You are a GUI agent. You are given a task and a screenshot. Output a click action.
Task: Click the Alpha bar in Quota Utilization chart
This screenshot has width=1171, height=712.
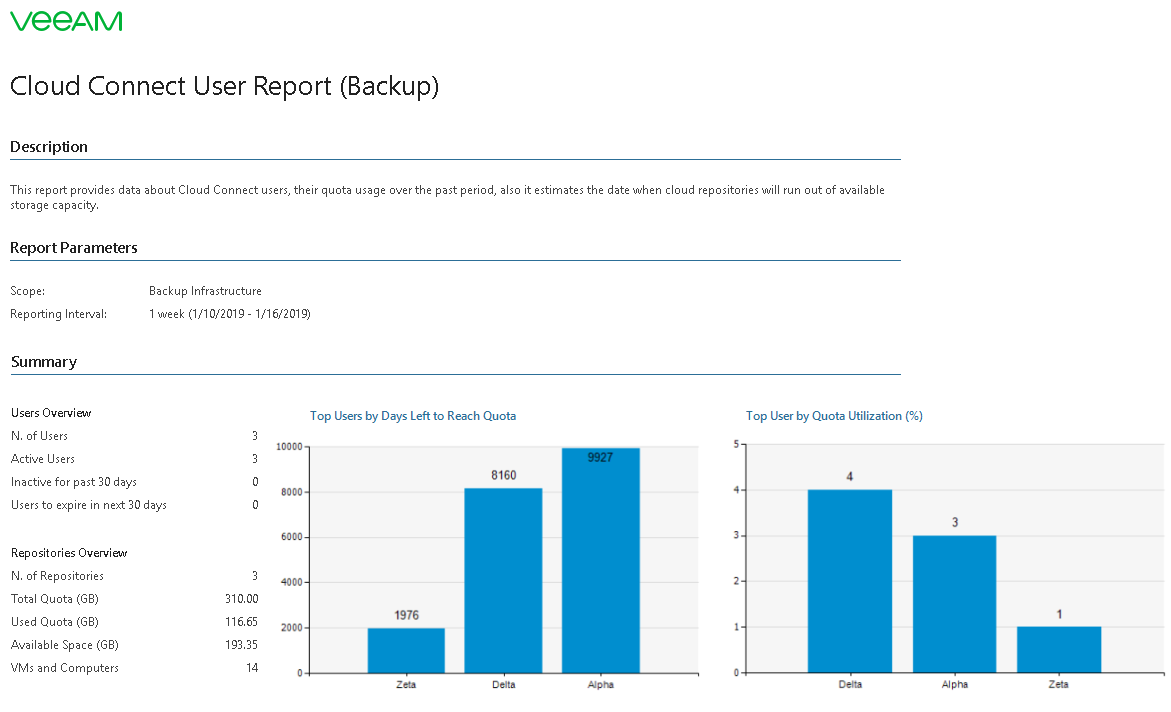(954, 604)
